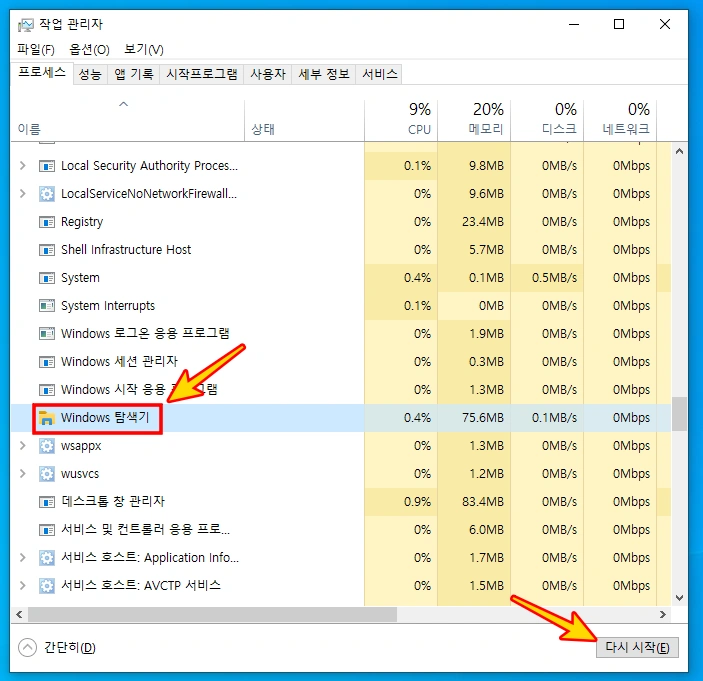Click the System process icon
This screenshot has width=703, height=681.
click(x=47, y=278)
